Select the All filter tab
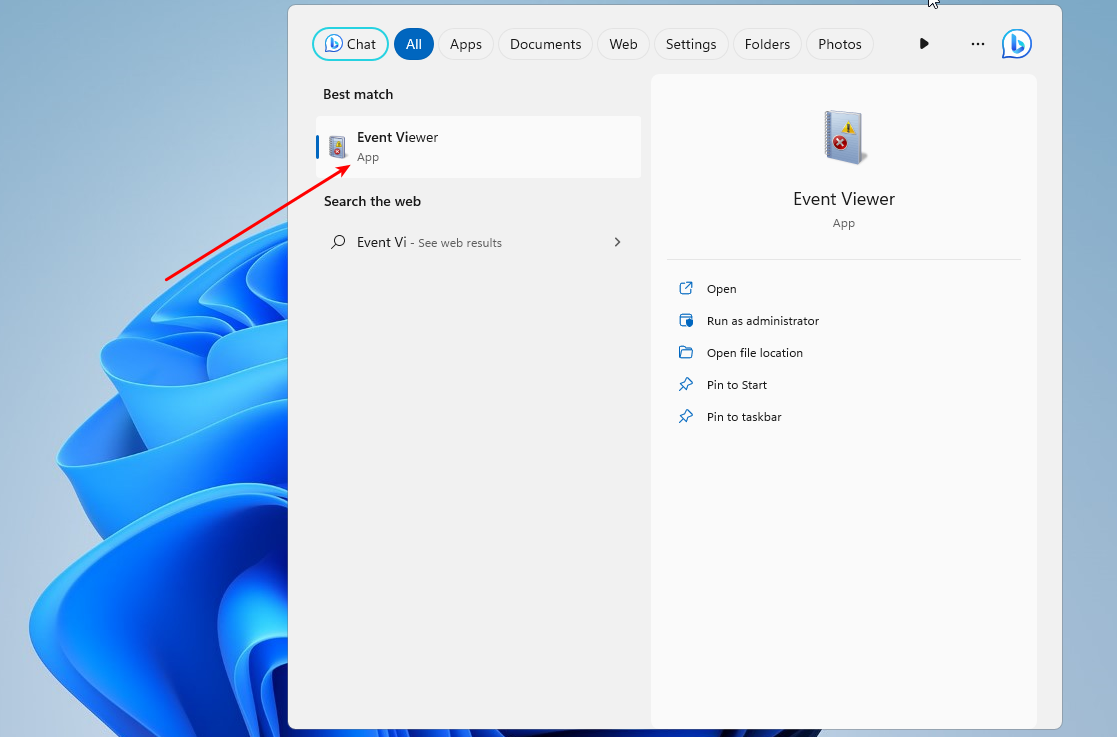Screen dimensions: 1117x737 click(x=413, y=44)
